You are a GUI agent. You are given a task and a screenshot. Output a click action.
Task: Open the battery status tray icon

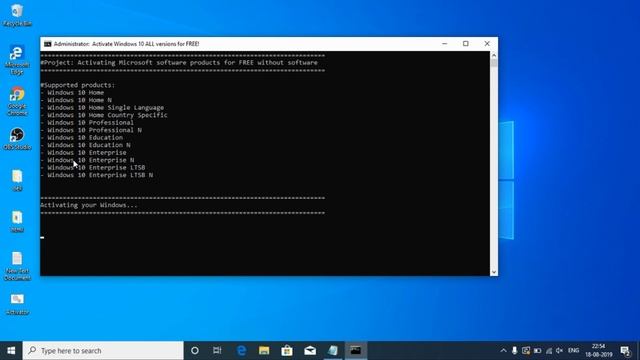(x=538, y=351)
